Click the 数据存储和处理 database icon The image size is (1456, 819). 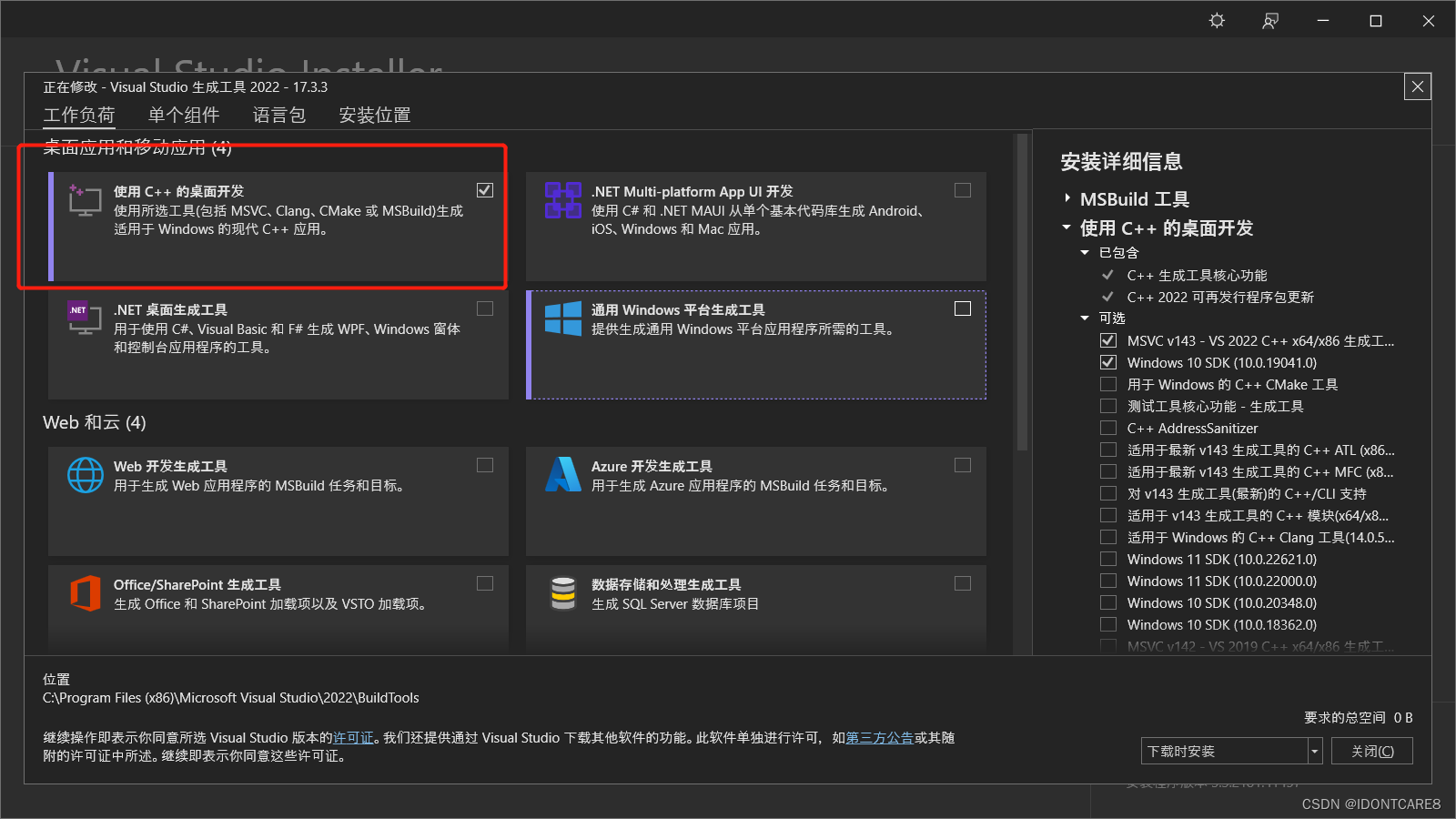pos(563,594)
